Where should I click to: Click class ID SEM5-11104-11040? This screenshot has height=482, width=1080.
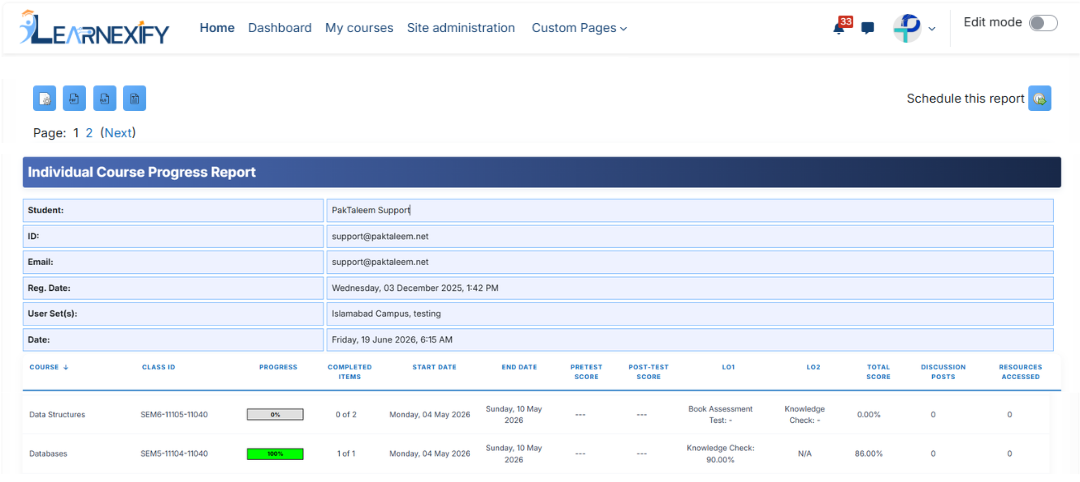174,454
